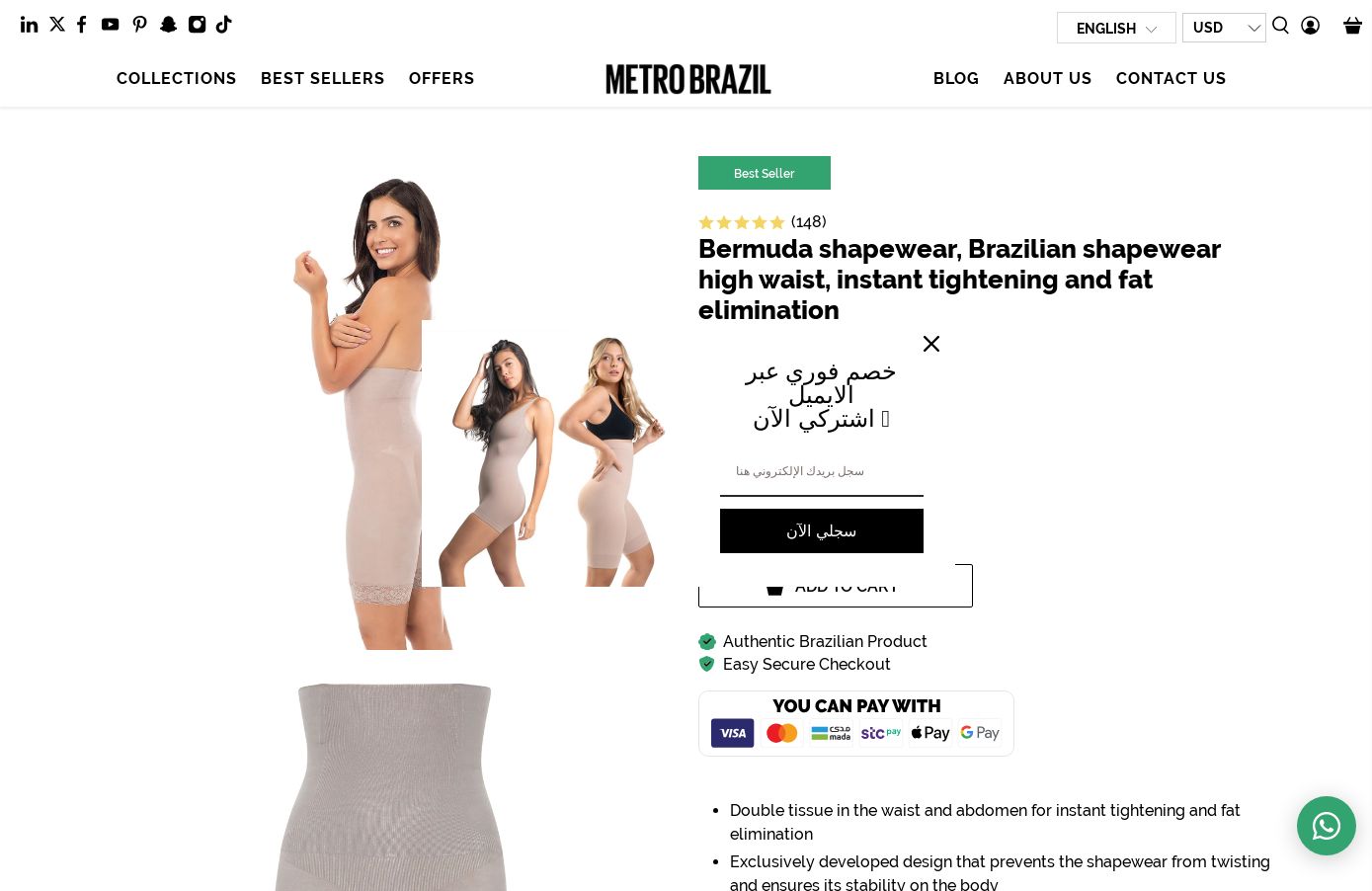The width and height of the screenshot is (1372, 891).
Task: Go to the CONTACT US page
Action: (1171, 78)
